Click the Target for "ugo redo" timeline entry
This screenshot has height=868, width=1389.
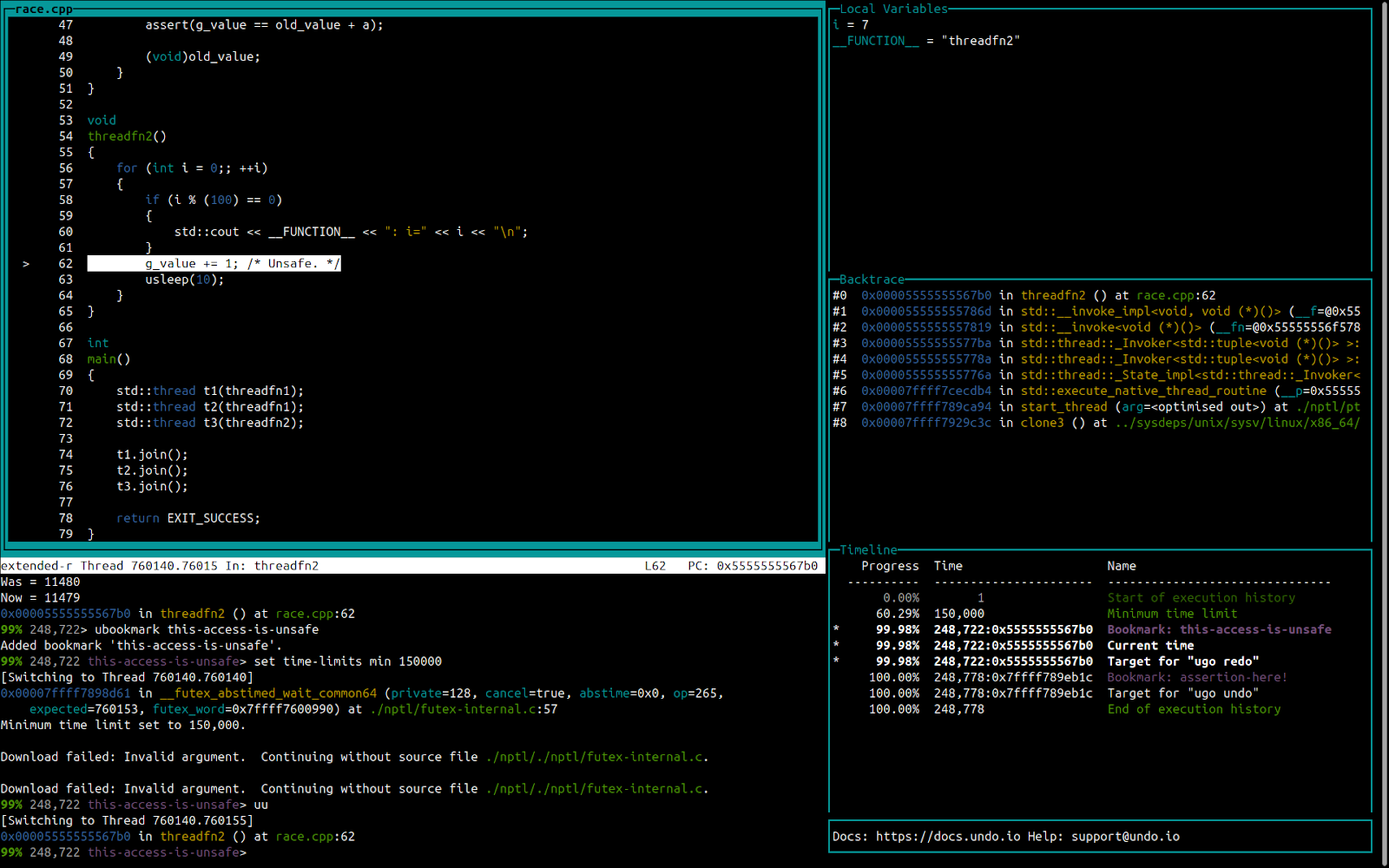tap(1183, 661)
